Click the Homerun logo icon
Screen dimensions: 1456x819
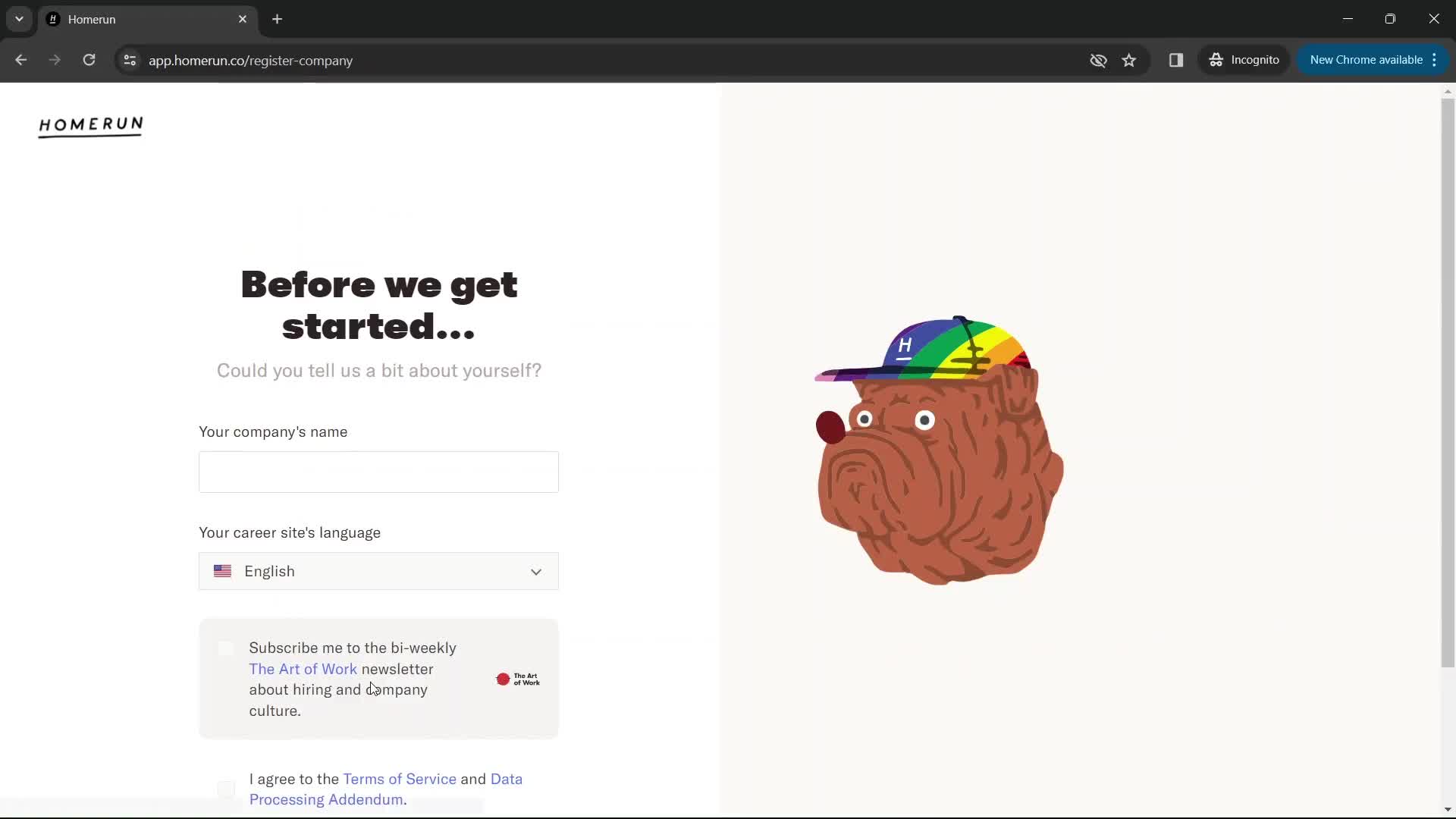tap(90, 125)
